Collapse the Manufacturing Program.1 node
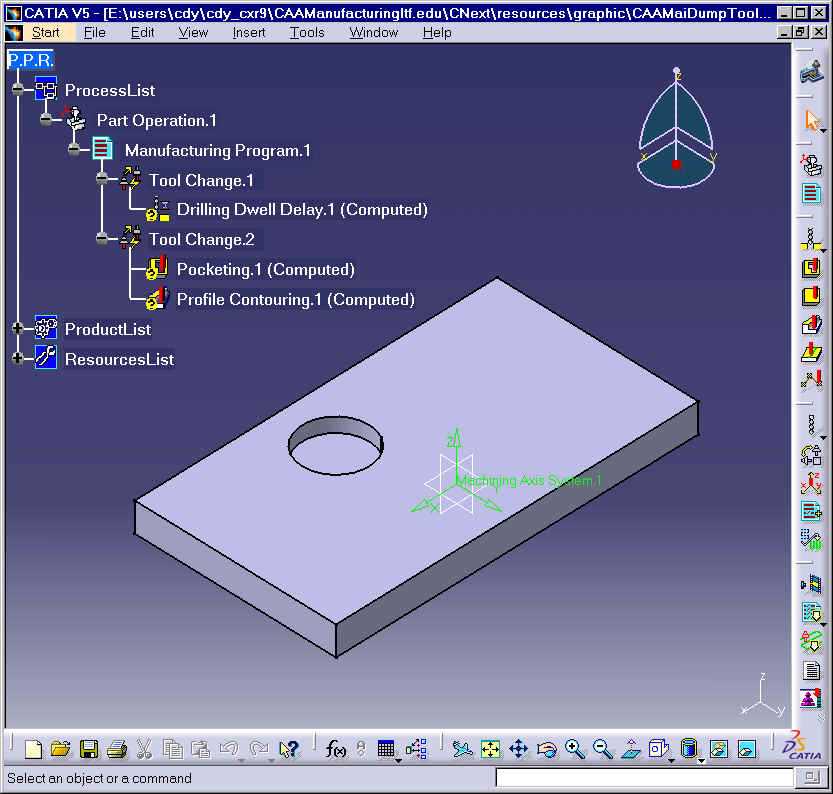This screenshot has width=833, height=794. (74, 150)
